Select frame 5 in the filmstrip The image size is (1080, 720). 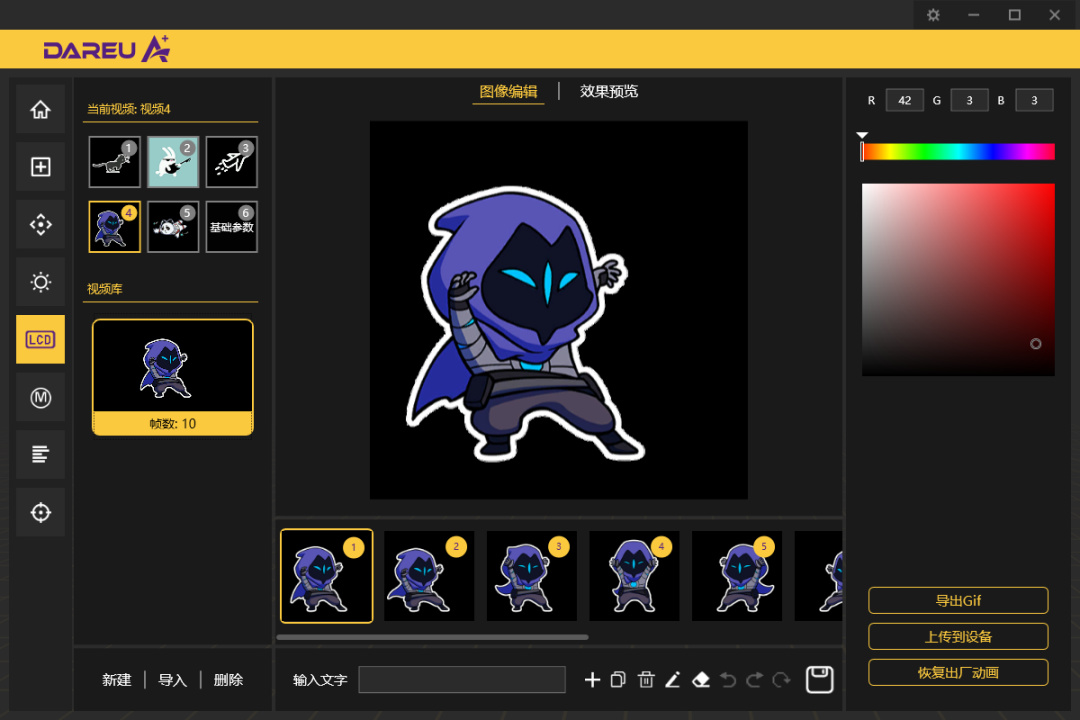[x=737, y=576]
